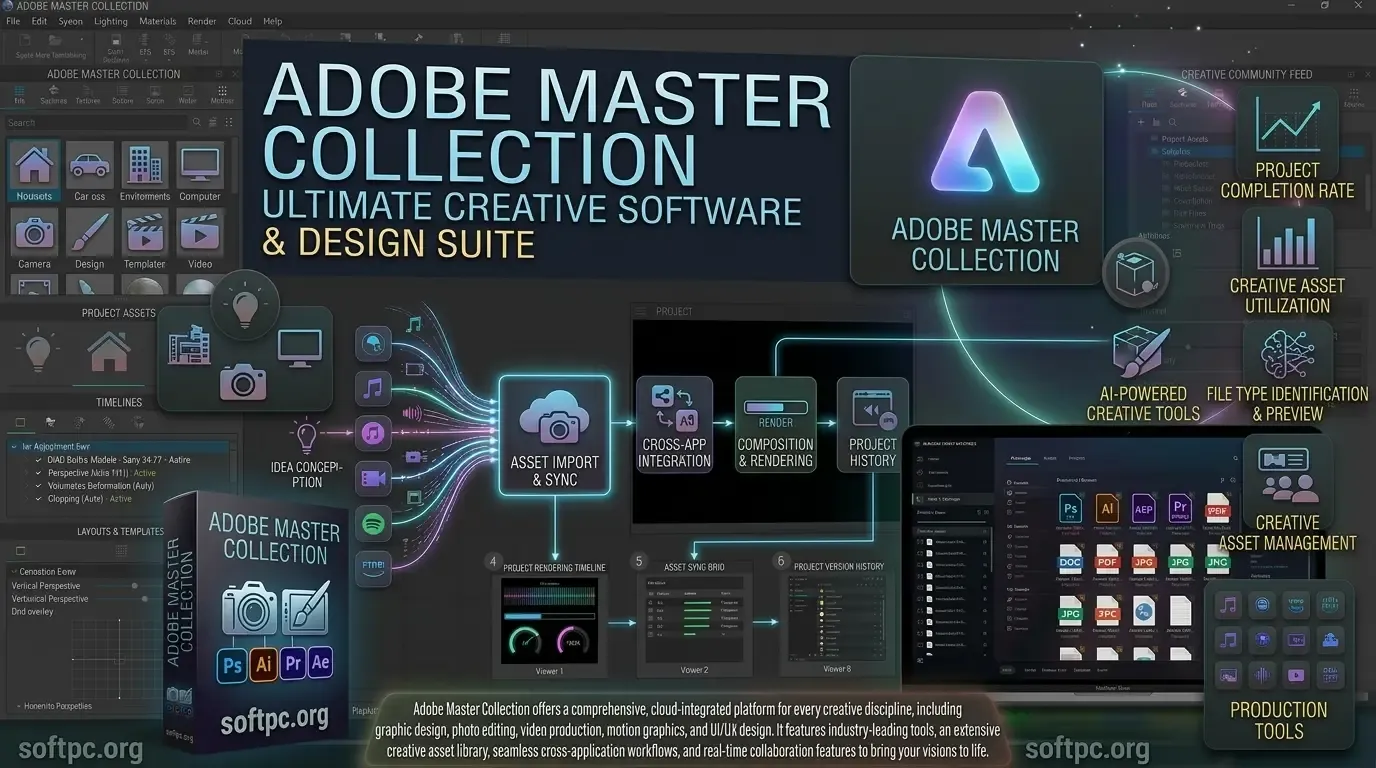
Task: Collapse the Cenostion section in Layouts & Templates
Action: (13, 572)
